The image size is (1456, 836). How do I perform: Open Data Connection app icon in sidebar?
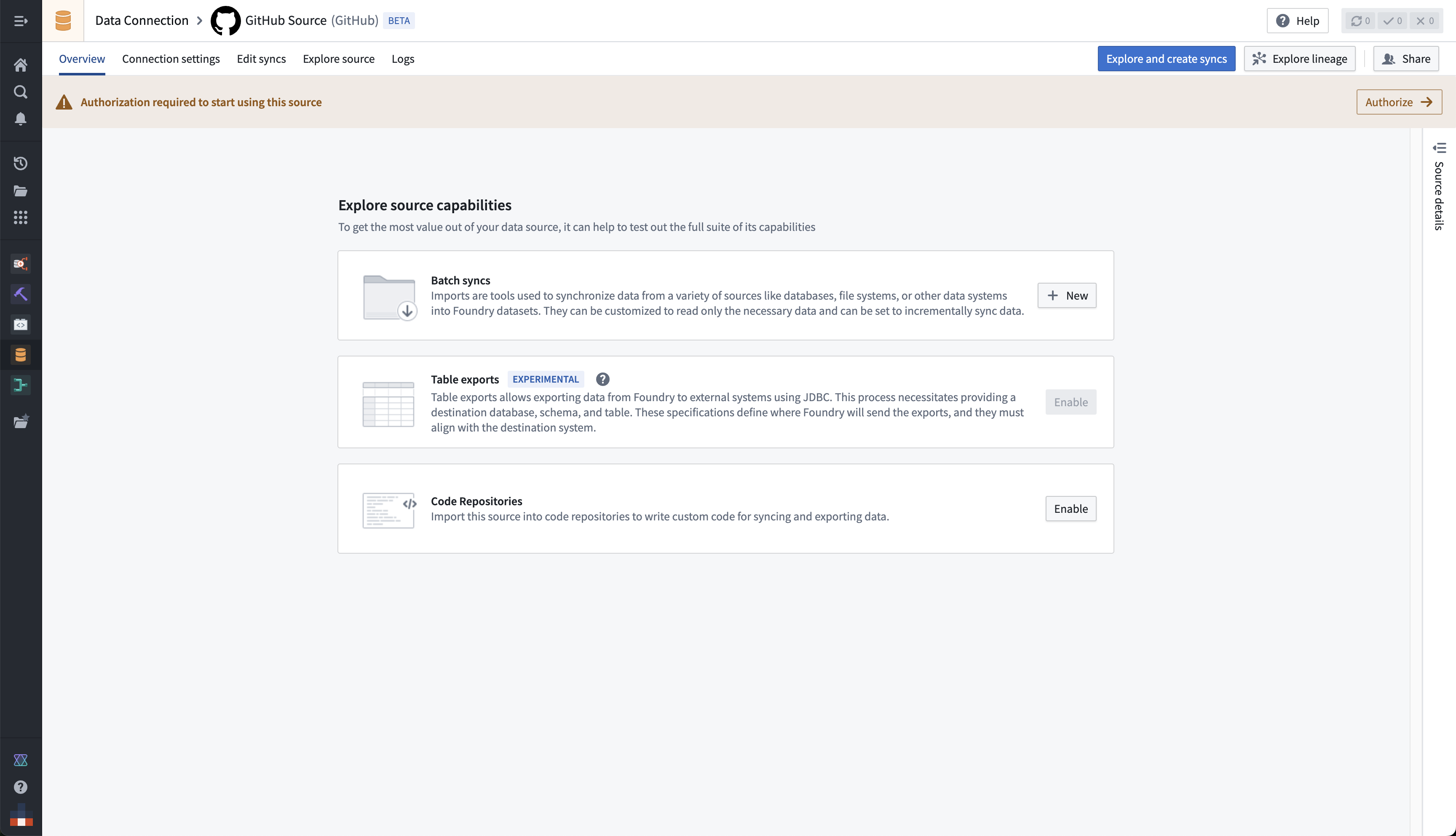[x=21, y=355]
